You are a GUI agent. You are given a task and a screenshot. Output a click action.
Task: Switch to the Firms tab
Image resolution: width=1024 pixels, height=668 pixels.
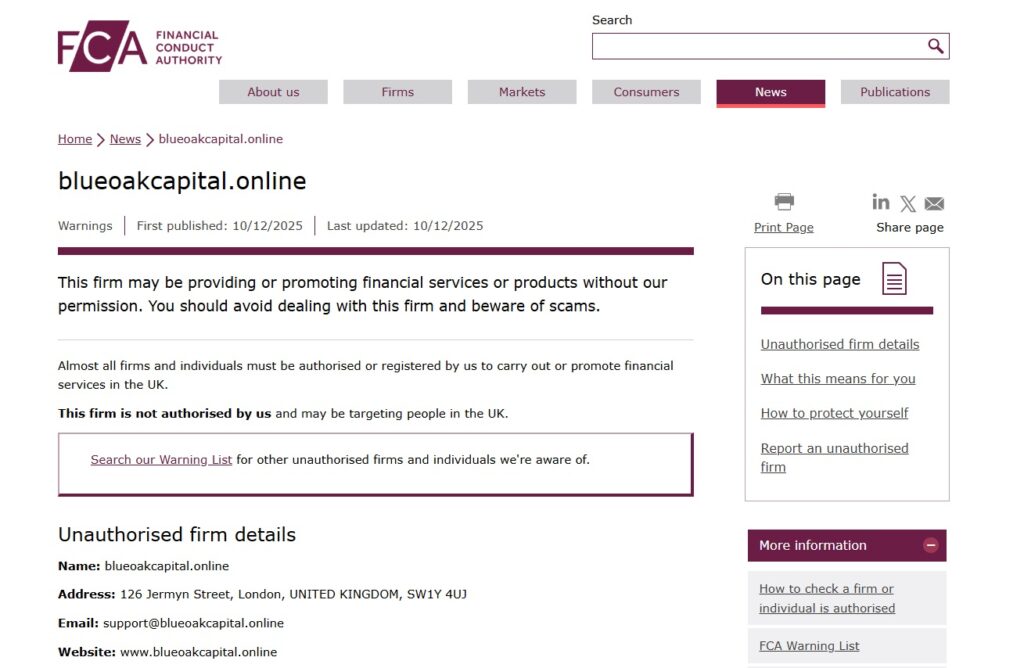coord(397,91)
